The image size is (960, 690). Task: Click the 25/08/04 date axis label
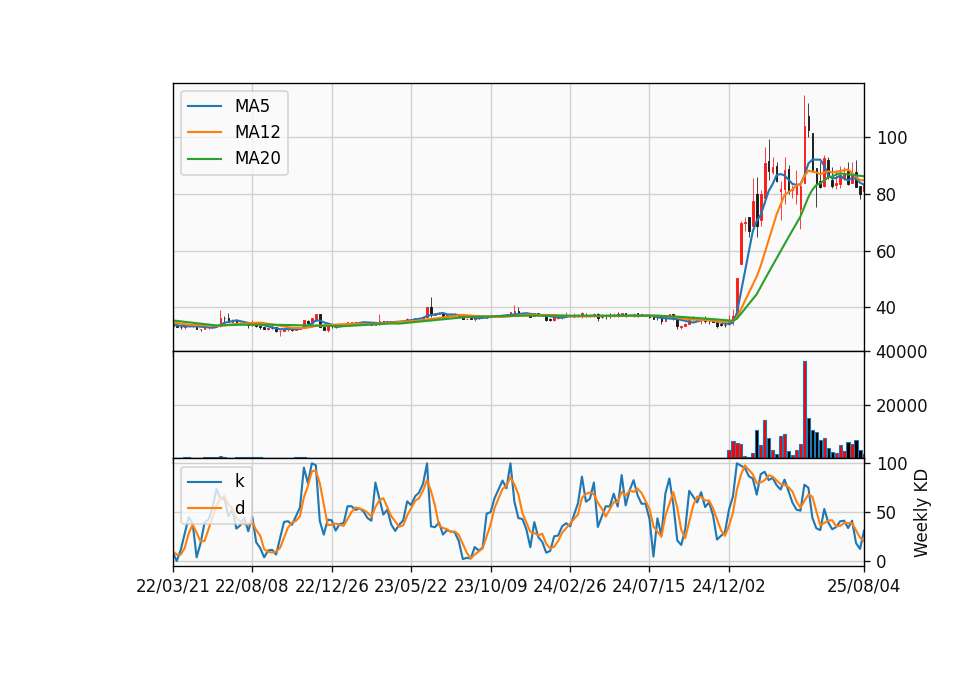pyautogui.click(x=864, y=586)
